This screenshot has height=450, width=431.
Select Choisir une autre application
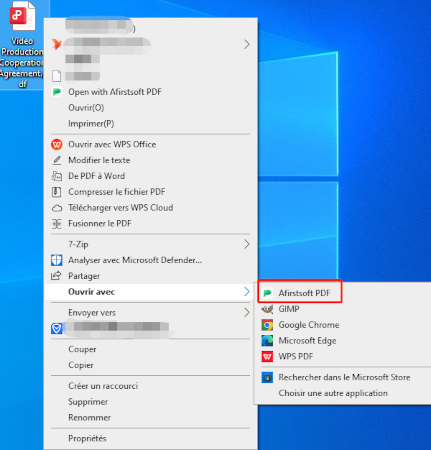pos(343,393)
